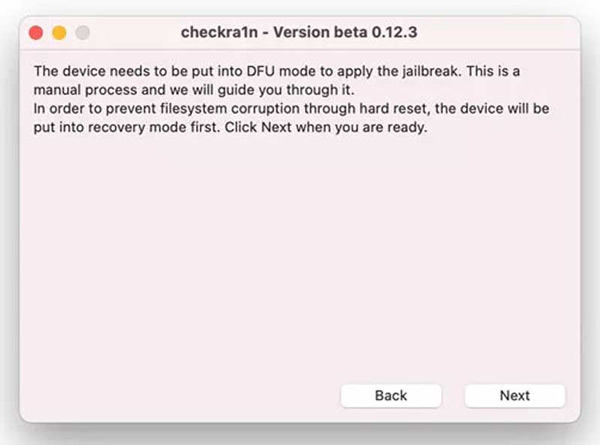
Task: Click the empty space left of Back button
Action: pyautogui.click(x=180, y=395)
